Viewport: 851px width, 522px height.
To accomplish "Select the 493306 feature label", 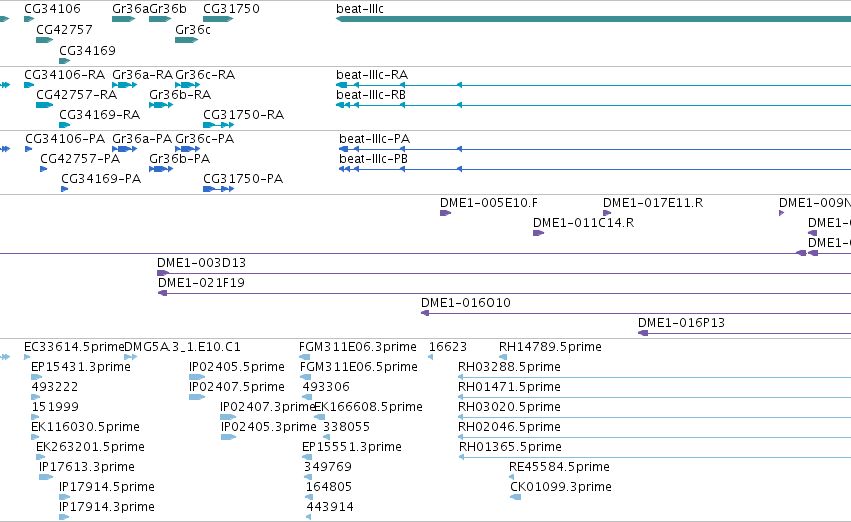I will 326,387.
